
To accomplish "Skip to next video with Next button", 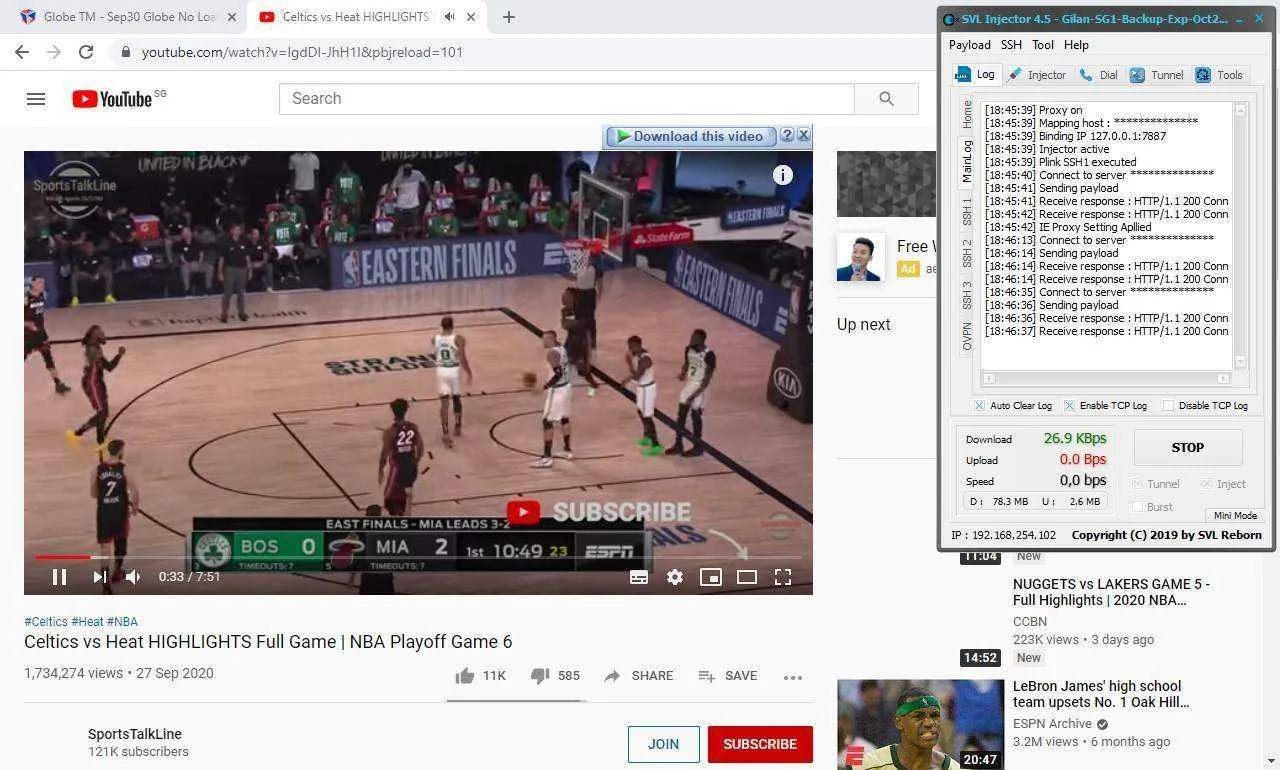I will (99, 577).
